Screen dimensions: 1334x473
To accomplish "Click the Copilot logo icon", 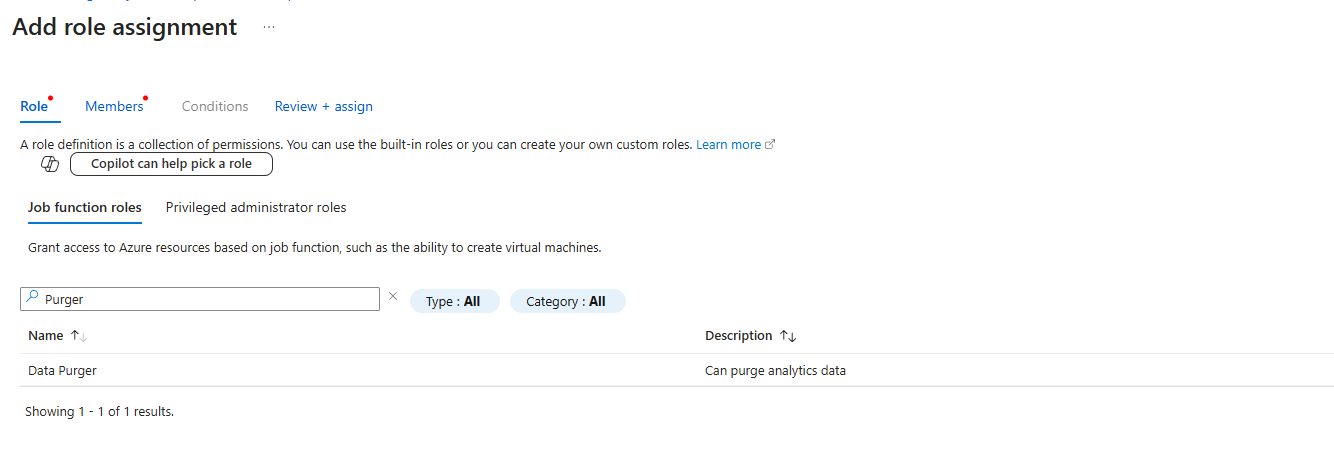I will (50, 164).
